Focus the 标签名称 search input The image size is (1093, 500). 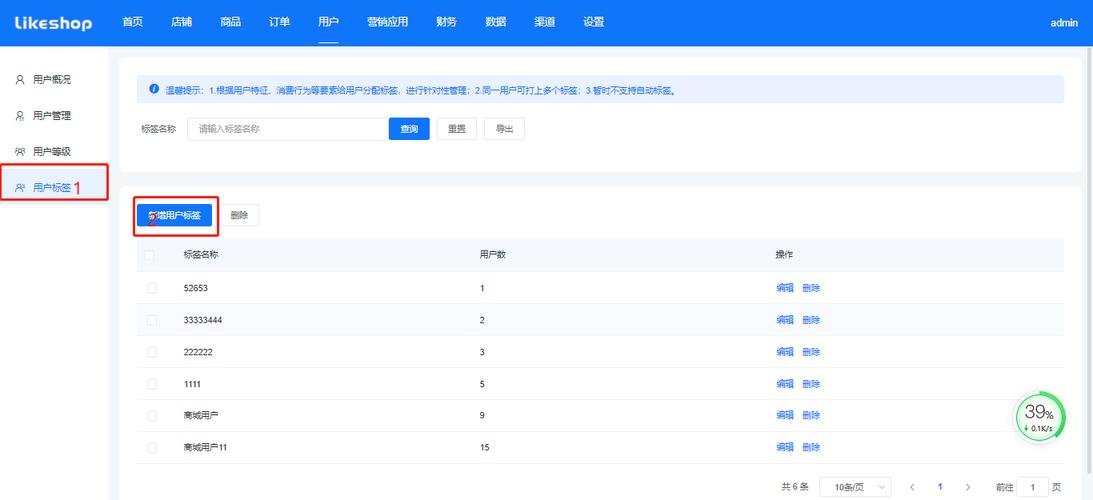(x=288, y=129)
